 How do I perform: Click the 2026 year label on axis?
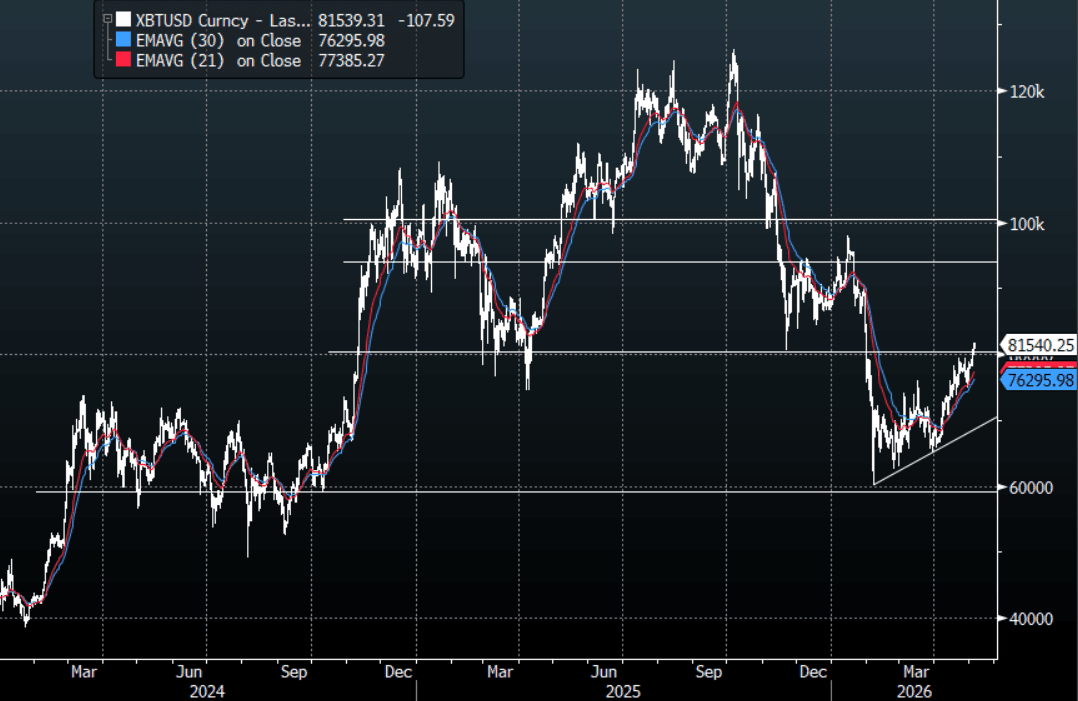tap(914, 691)
